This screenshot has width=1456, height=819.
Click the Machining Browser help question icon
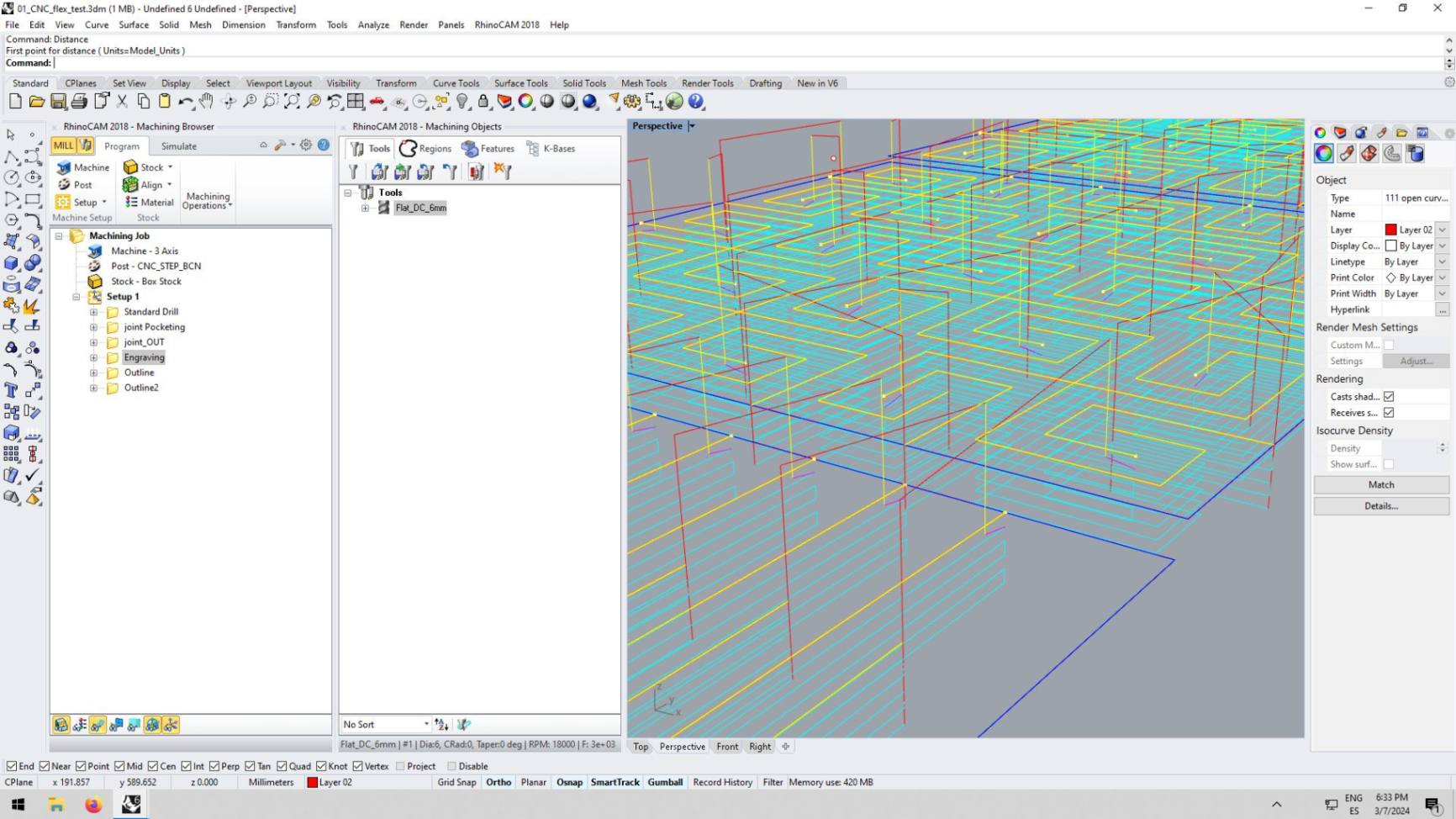[x=324, y=145]
